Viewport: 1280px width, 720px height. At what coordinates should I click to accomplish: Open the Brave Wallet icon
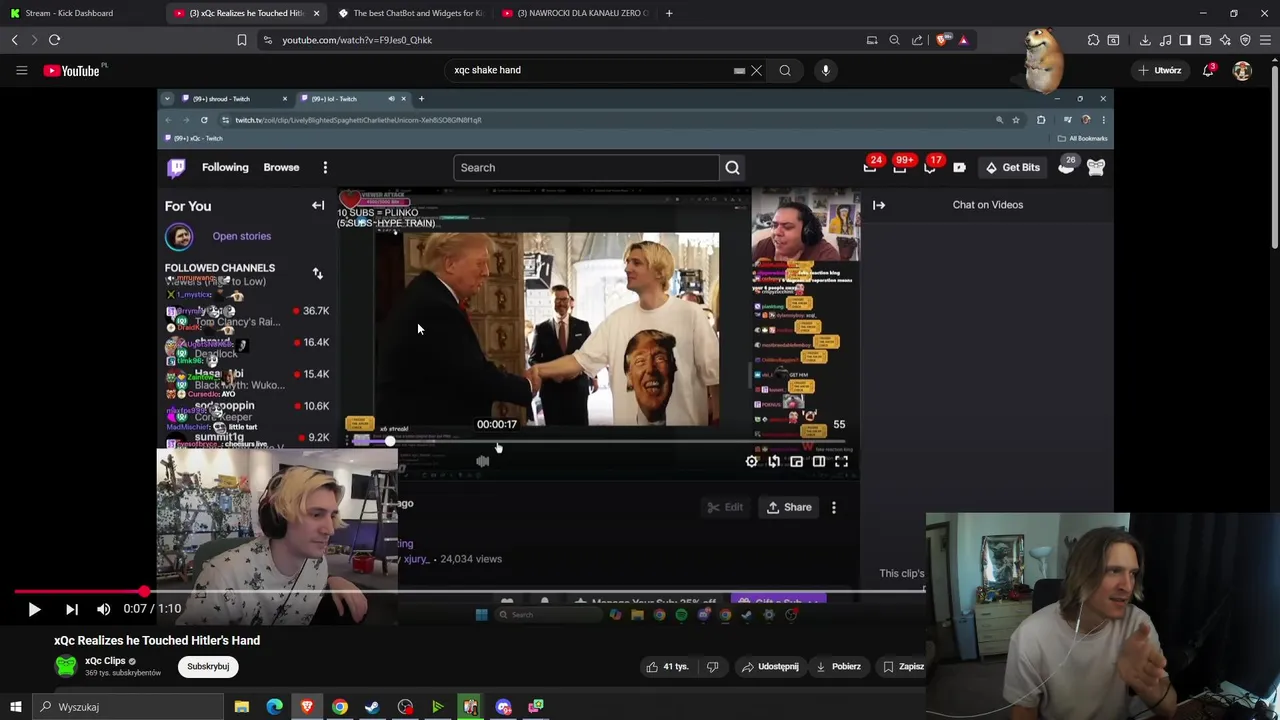1205,40
